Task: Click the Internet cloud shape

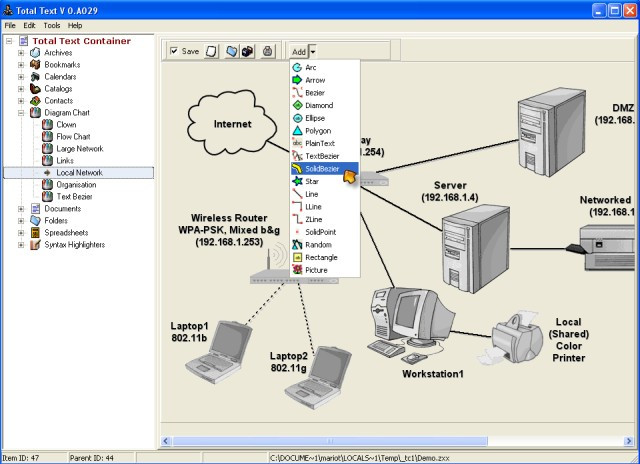Action: (232, 123)
